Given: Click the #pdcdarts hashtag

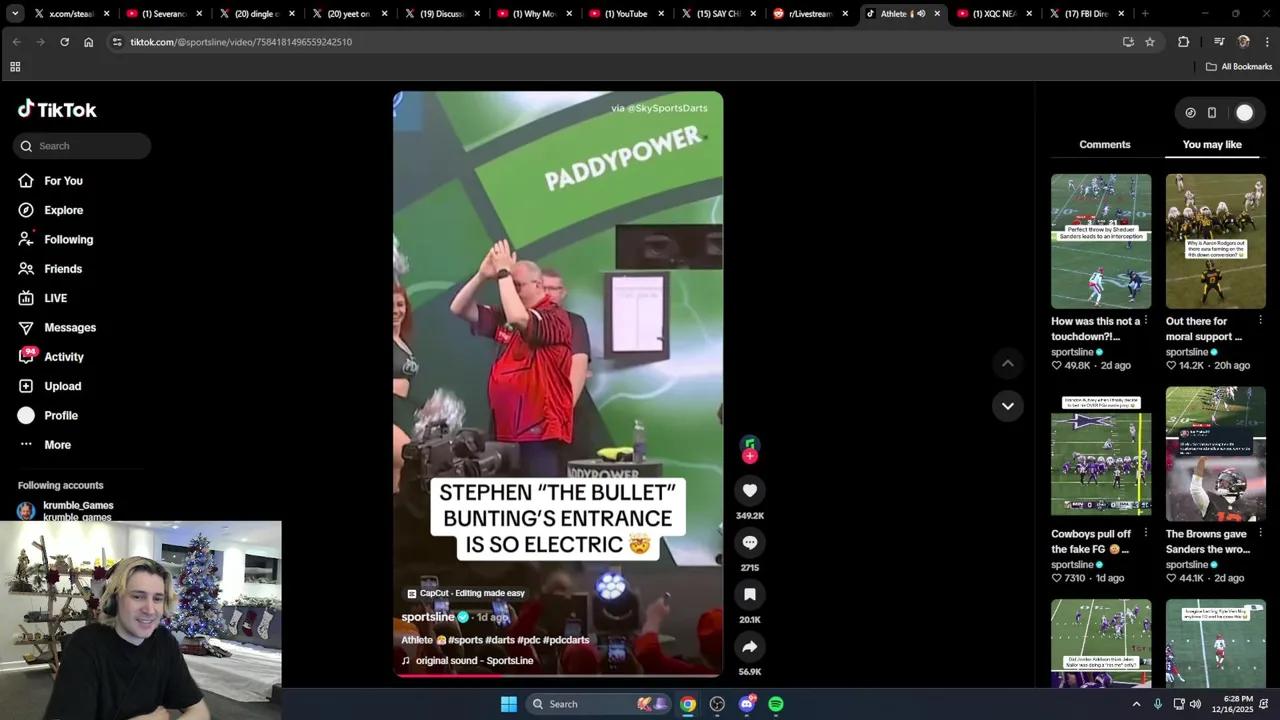Looking at the screenshot, I should point(568,640).
